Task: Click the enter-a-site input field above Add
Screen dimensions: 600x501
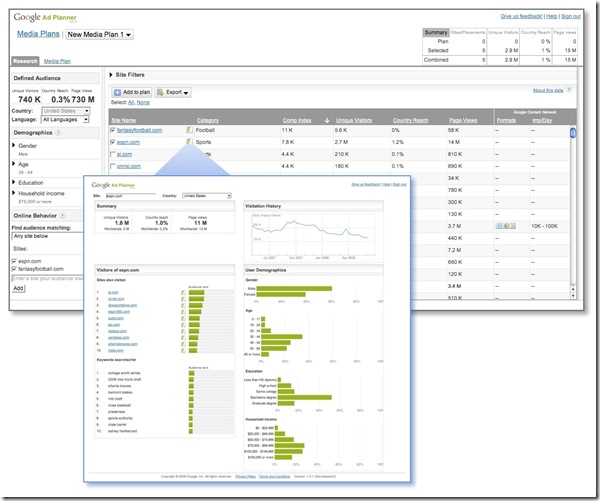Action: (47, 279)
